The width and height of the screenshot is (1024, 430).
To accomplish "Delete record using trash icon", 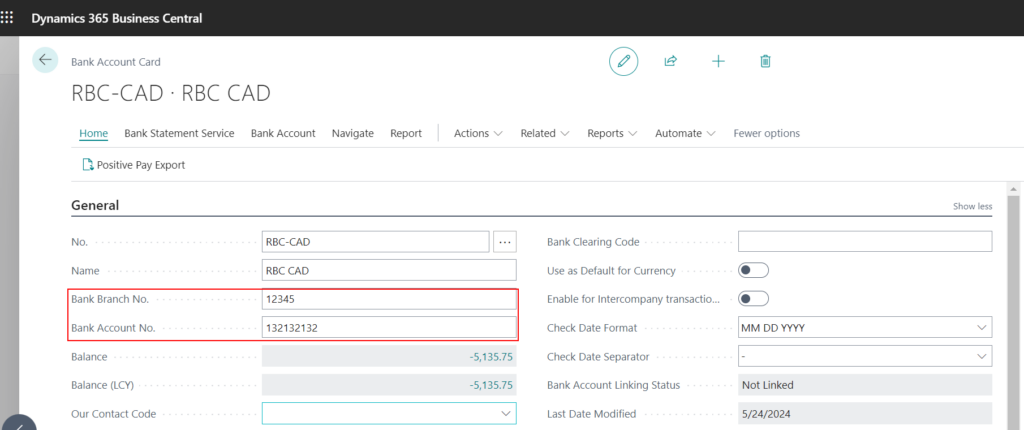I will click(x=765, y=61).
